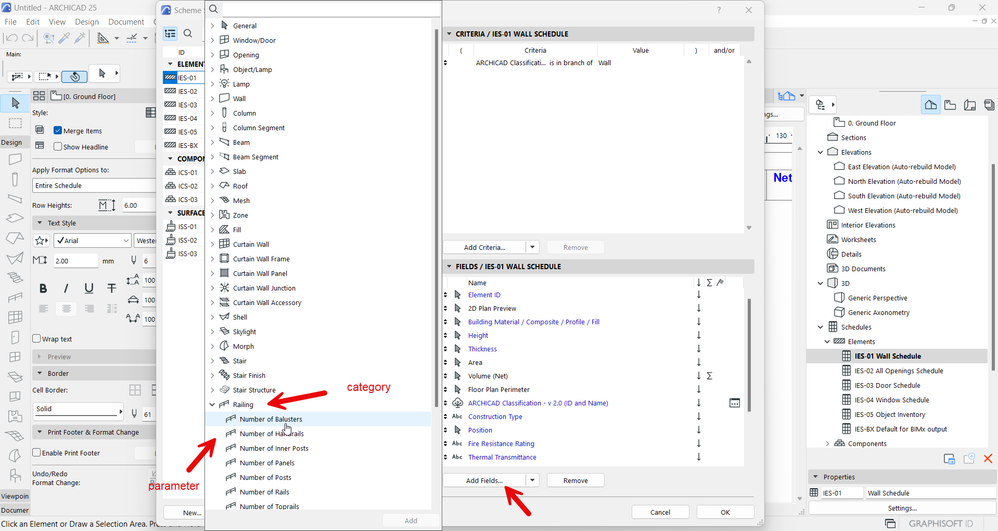Click the Redo arrow in the main toolbar

click(x=27, y=39)
